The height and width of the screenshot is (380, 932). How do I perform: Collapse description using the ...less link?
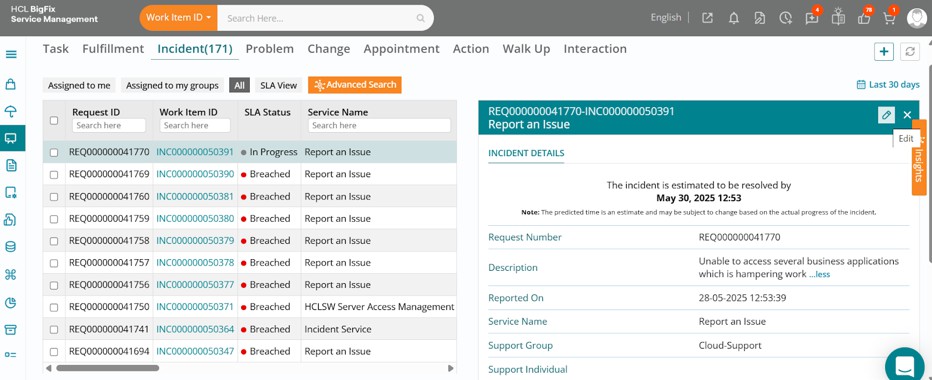[x=819, y=275]
